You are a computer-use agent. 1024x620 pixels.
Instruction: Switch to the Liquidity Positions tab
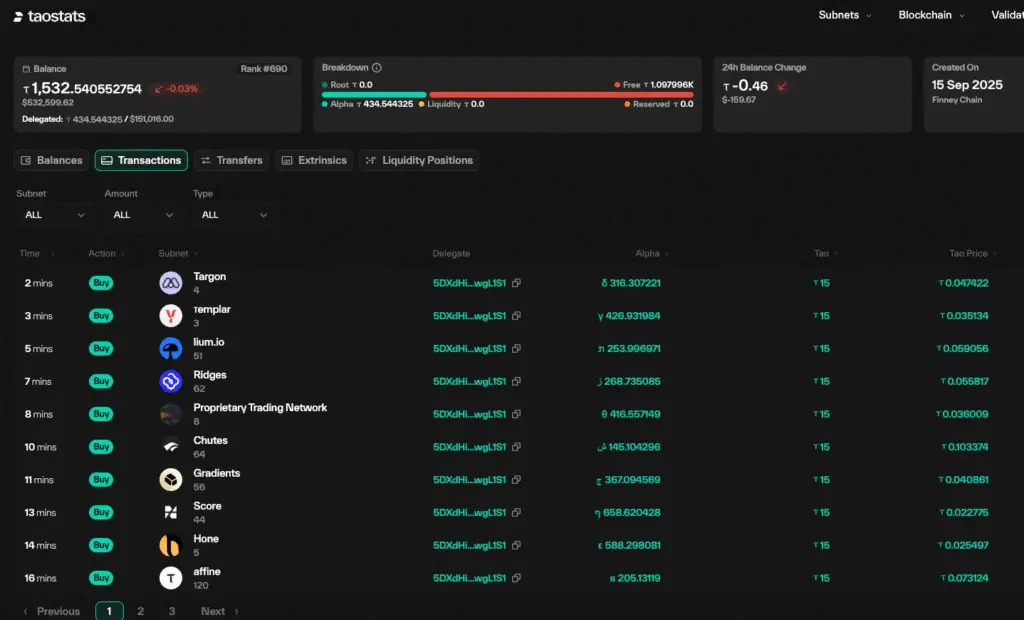419,160
